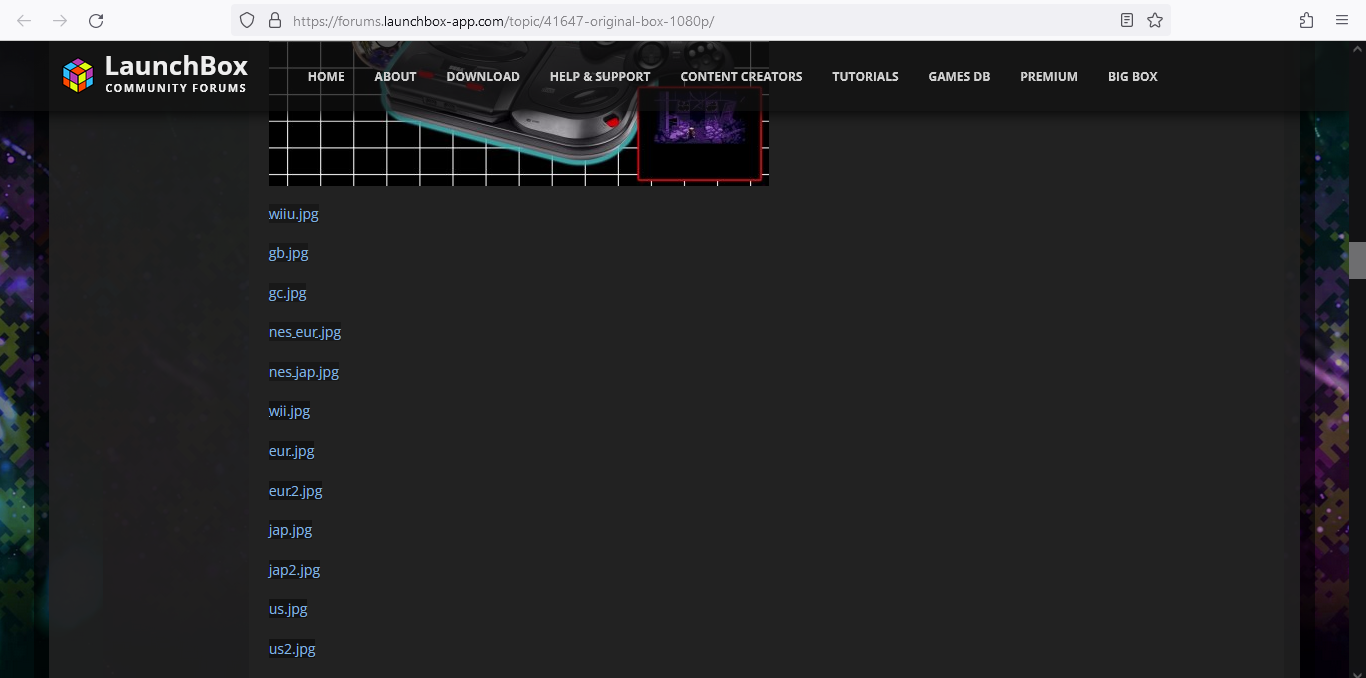Viewport: 1366px width, 678px height.
Task: Click the browser back arrow
Action: 24,20
